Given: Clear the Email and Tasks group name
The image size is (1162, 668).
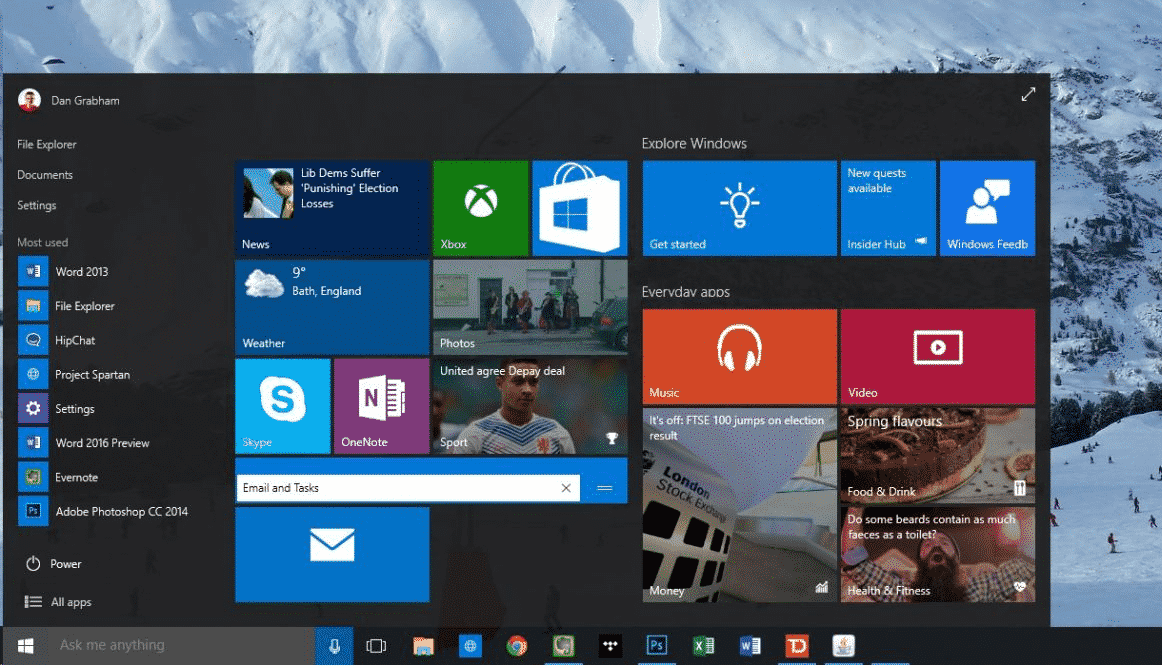Looking at the screenshot, I should point(566,488).
